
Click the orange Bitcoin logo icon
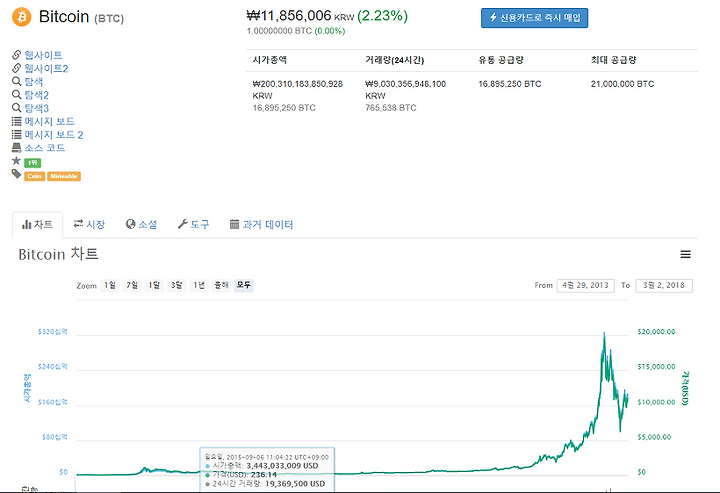[x=22, y=17]
